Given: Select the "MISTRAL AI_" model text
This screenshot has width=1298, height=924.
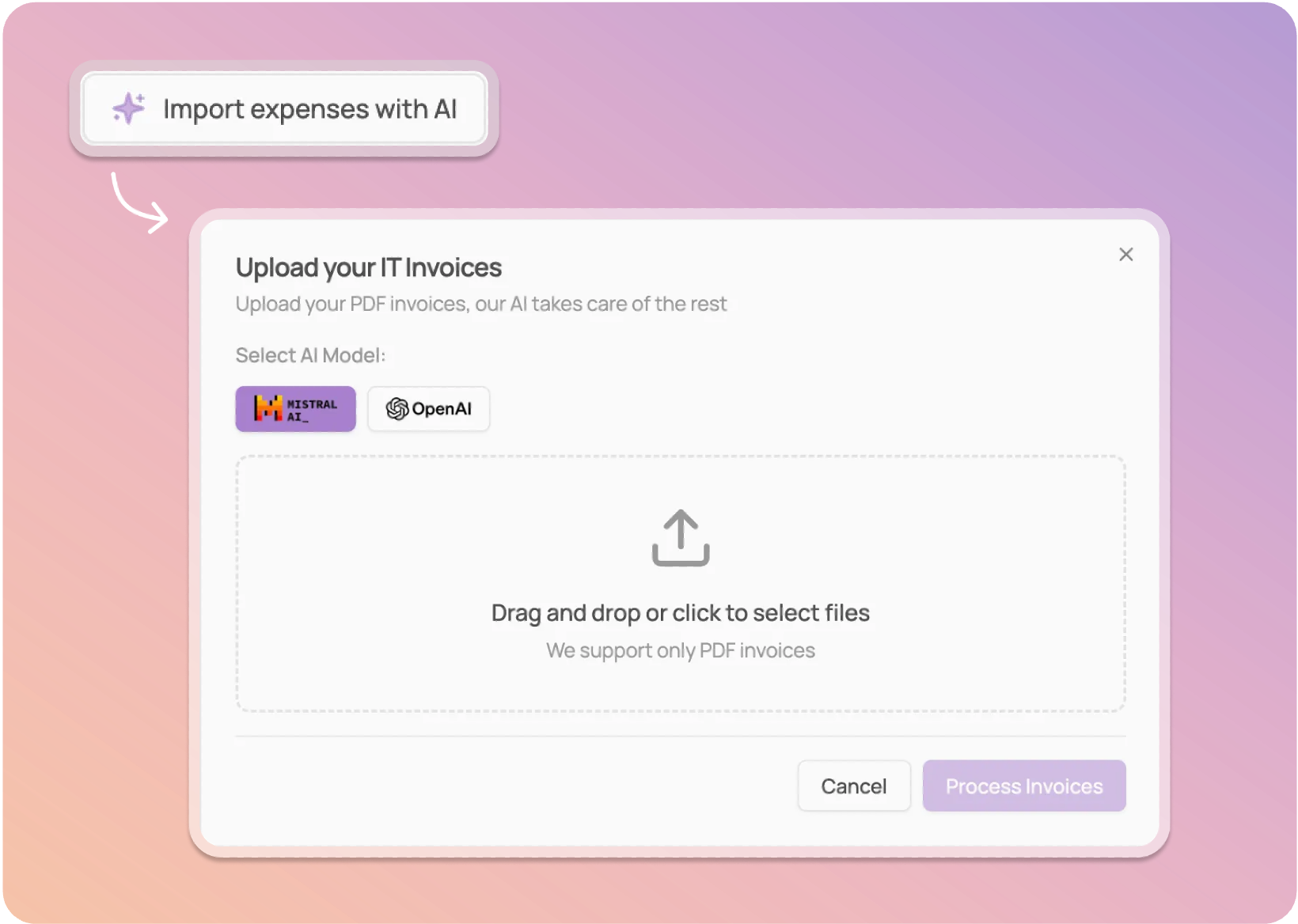Looking at the screenshot, I should click(x=312, y=410).
